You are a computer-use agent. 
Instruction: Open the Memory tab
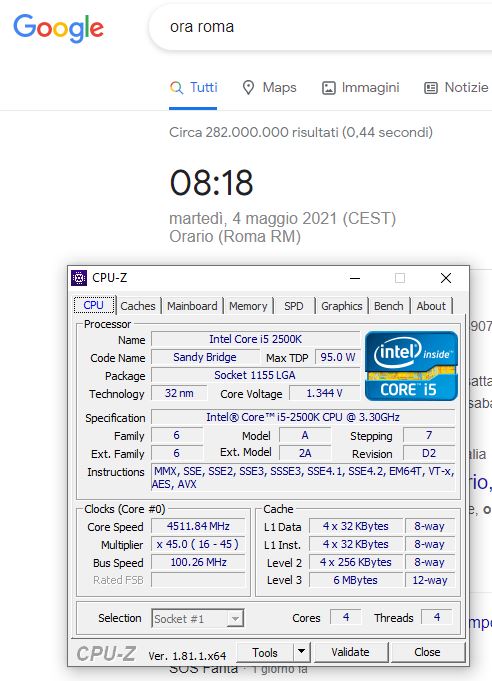(x=248, y=306)
